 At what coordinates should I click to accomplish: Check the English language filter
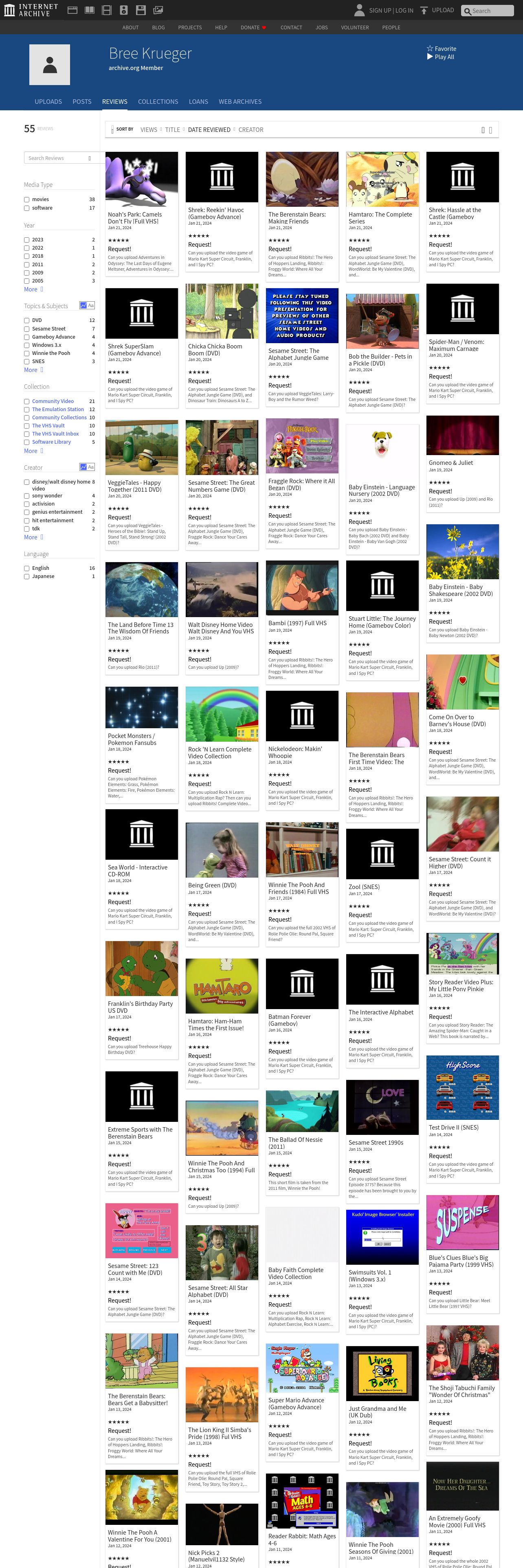tap(27, 568)
